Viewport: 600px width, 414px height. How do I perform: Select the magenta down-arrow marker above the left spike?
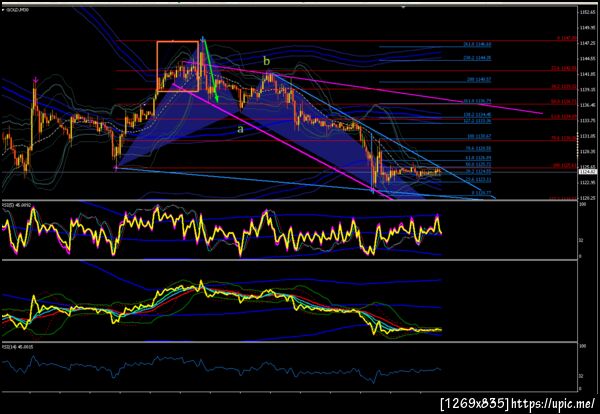(35, 80)
